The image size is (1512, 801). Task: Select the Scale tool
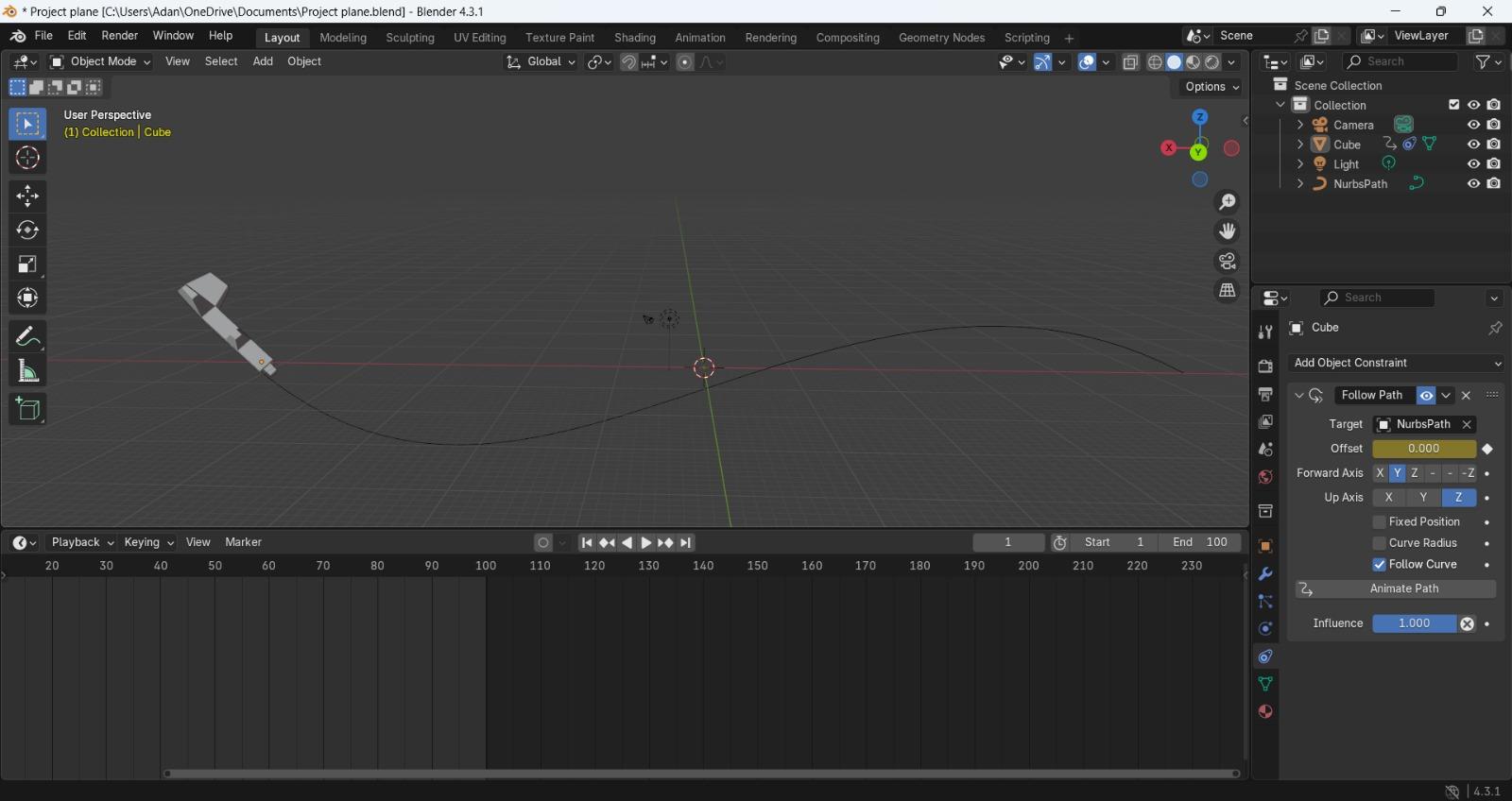click(27, 264)
